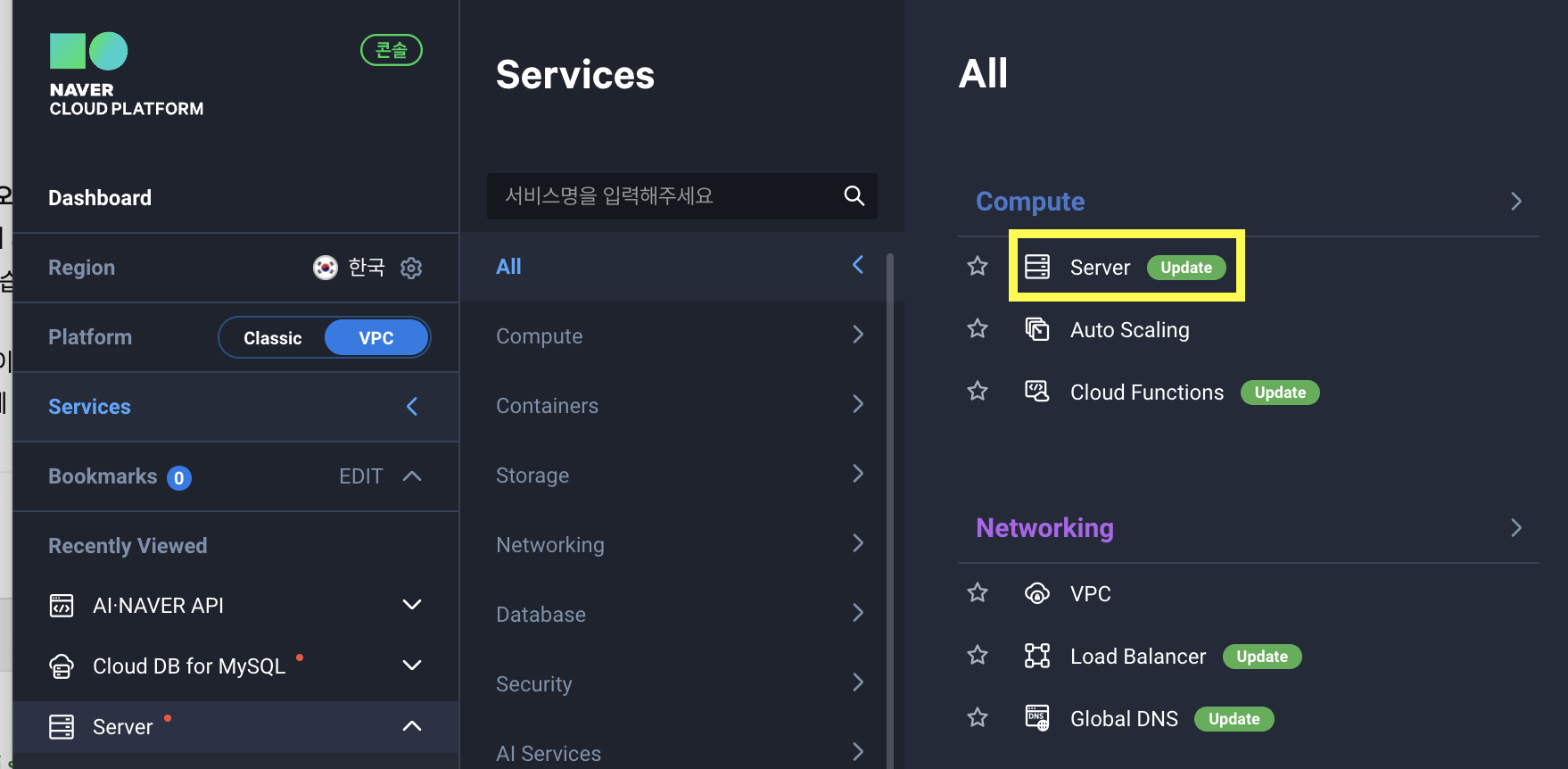Viewport: 1568px width, 769px height.
Task: Click the Services list scrollbar
Action: [890, 510]
